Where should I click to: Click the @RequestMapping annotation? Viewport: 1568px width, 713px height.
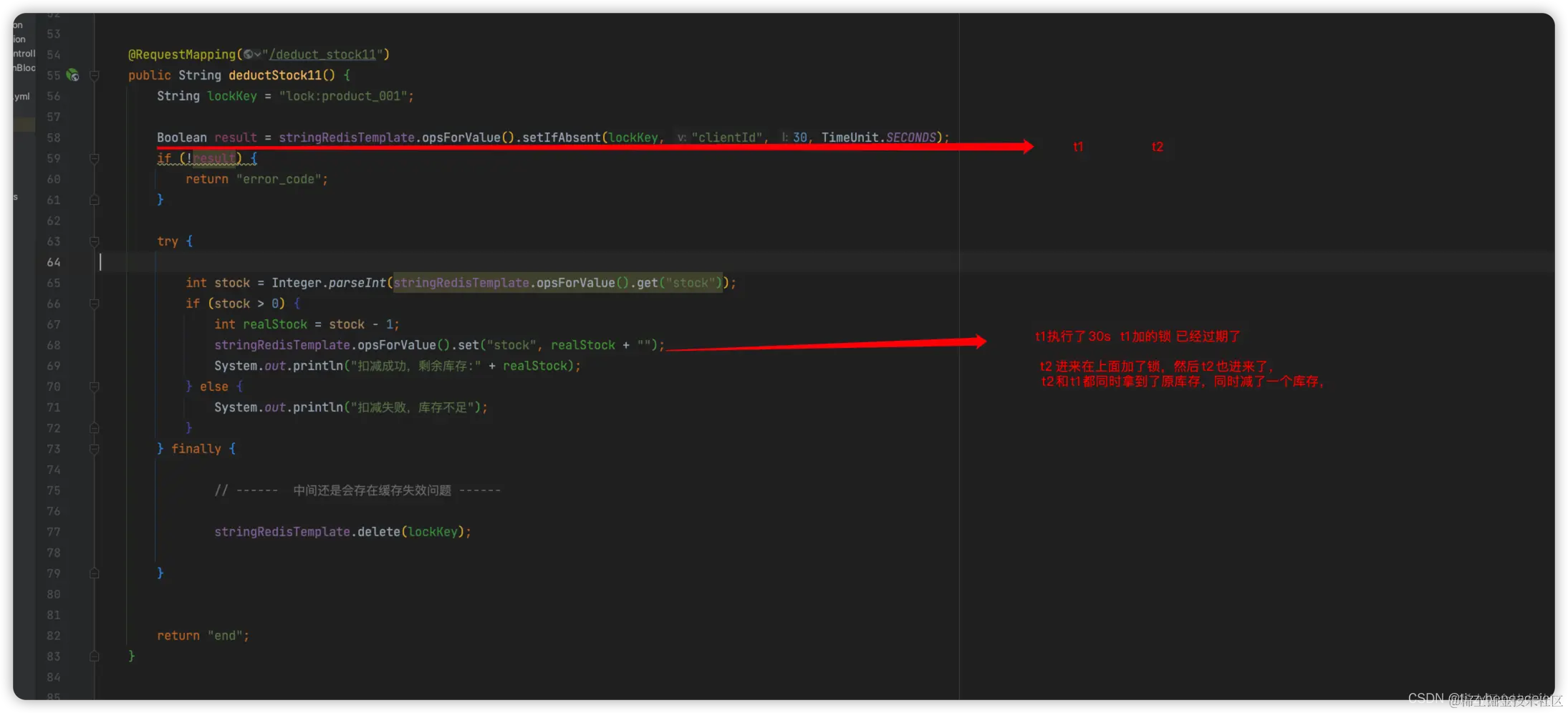tap(182, 54)
